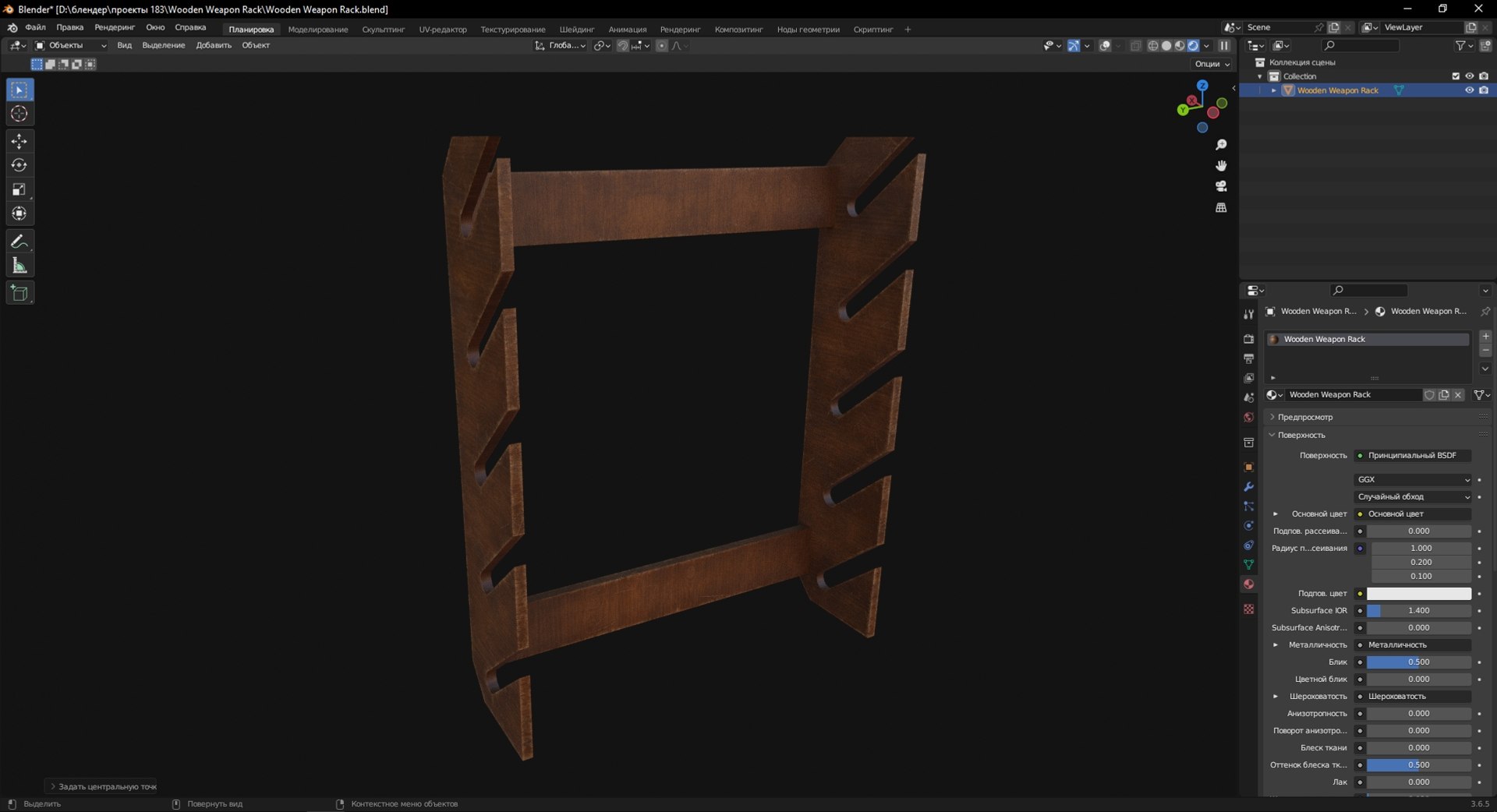Image resolution: width=1497 pixels, height=812 pixels.
Task: Toggle snapping magnet in header
Action: click(x=622, y=46)
